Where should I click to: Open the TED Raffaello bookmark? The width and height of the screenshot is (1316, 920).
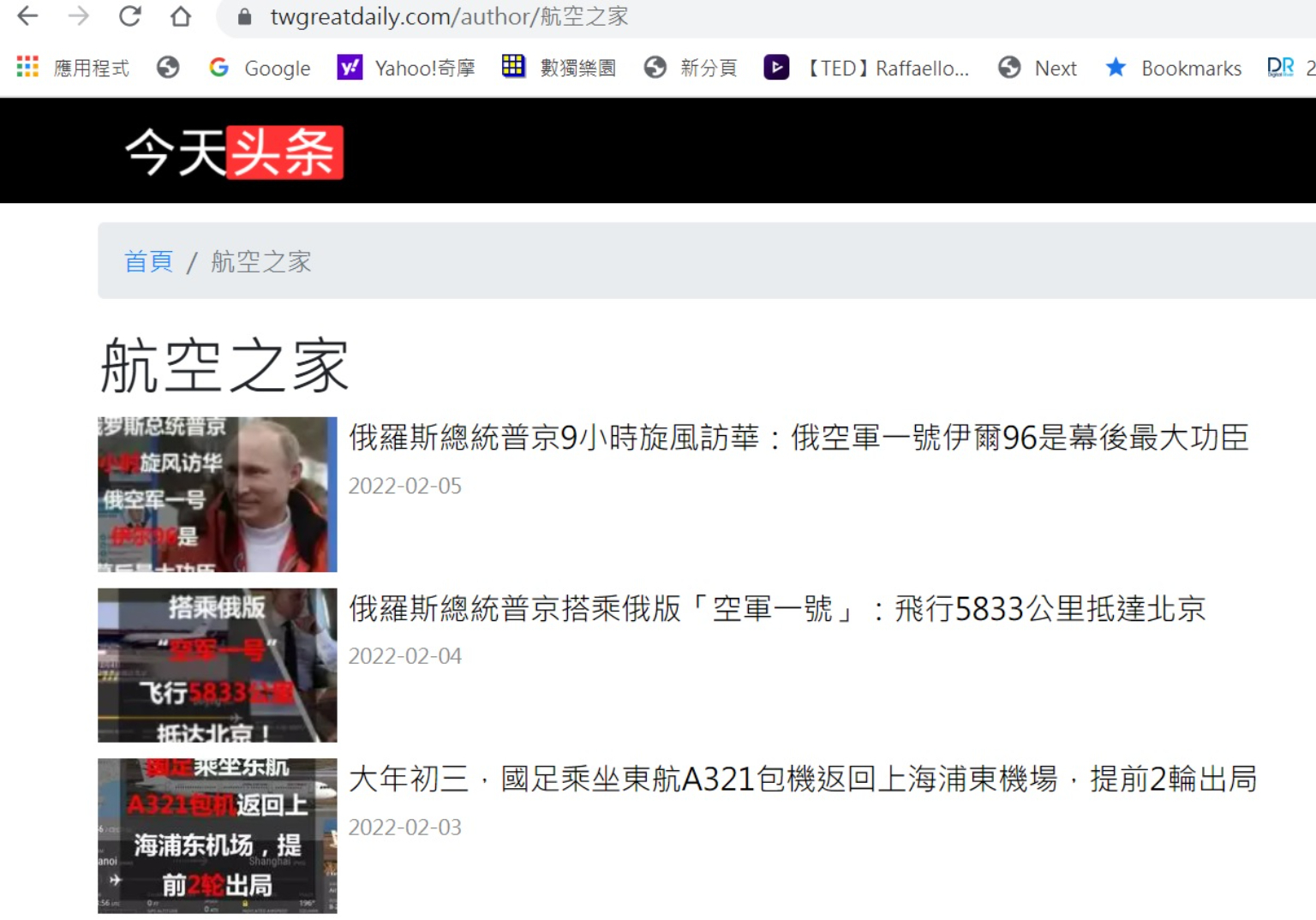click(866, 68)
